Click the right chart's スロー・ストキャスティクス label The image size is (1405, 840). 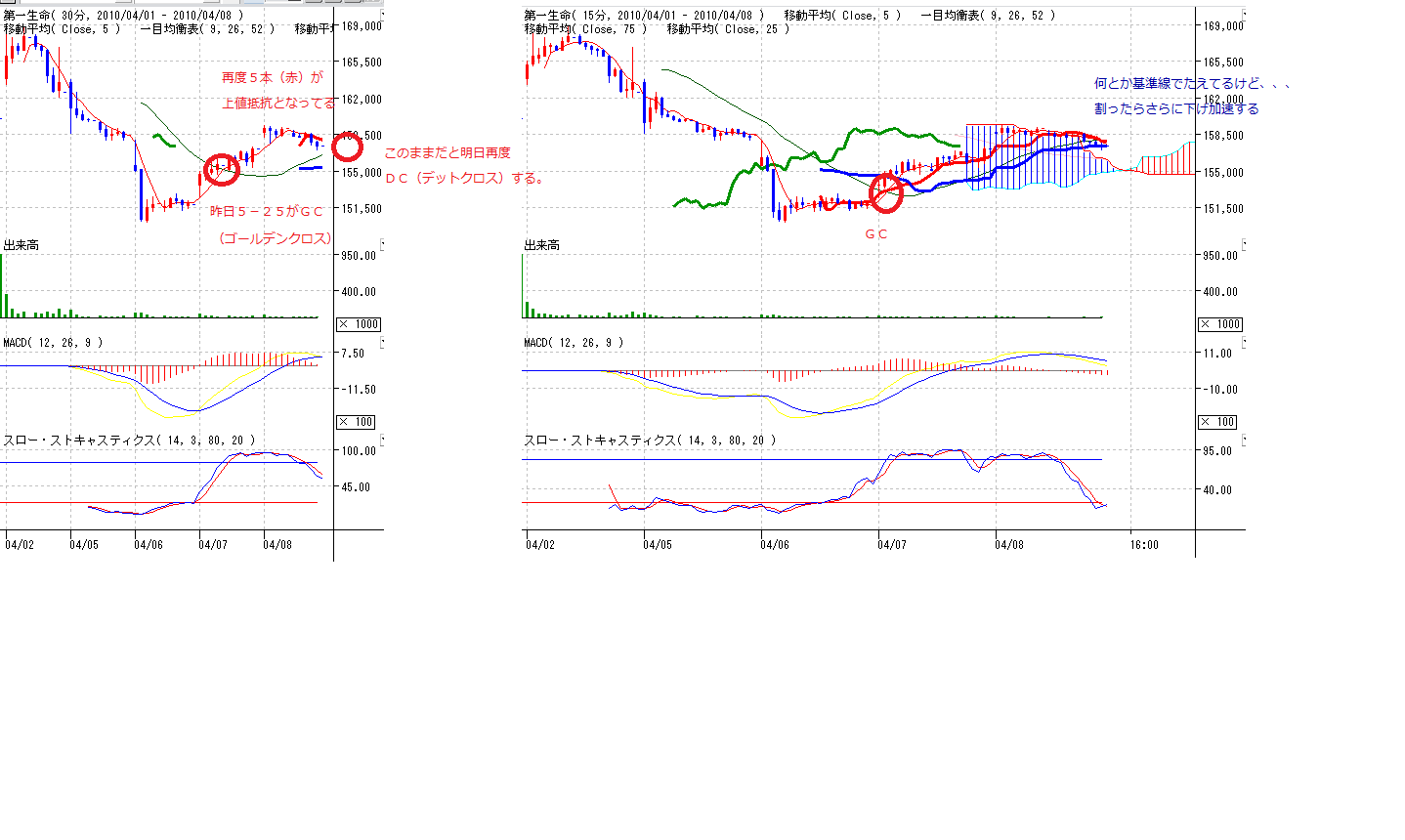coord(650,441)
